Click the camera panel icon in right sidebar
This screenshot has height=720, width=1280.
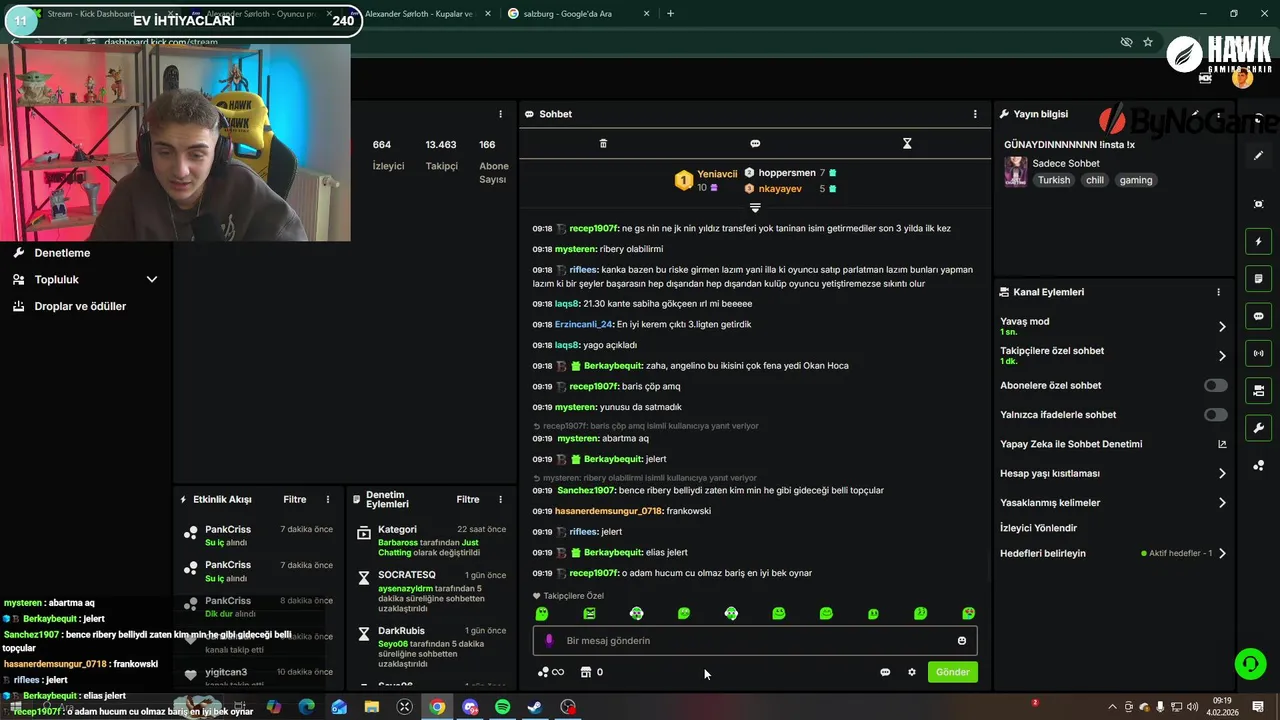tap(1258, 390)
